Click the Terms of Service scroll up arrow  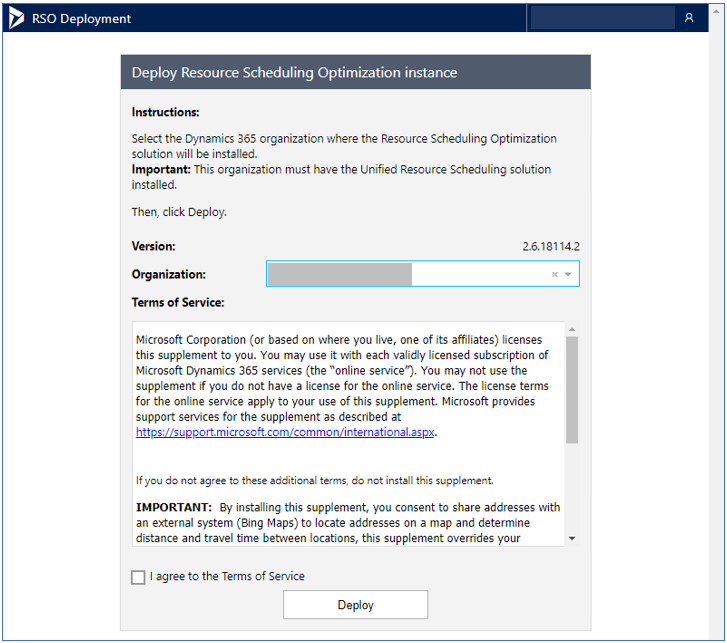[x=572, y=329]
